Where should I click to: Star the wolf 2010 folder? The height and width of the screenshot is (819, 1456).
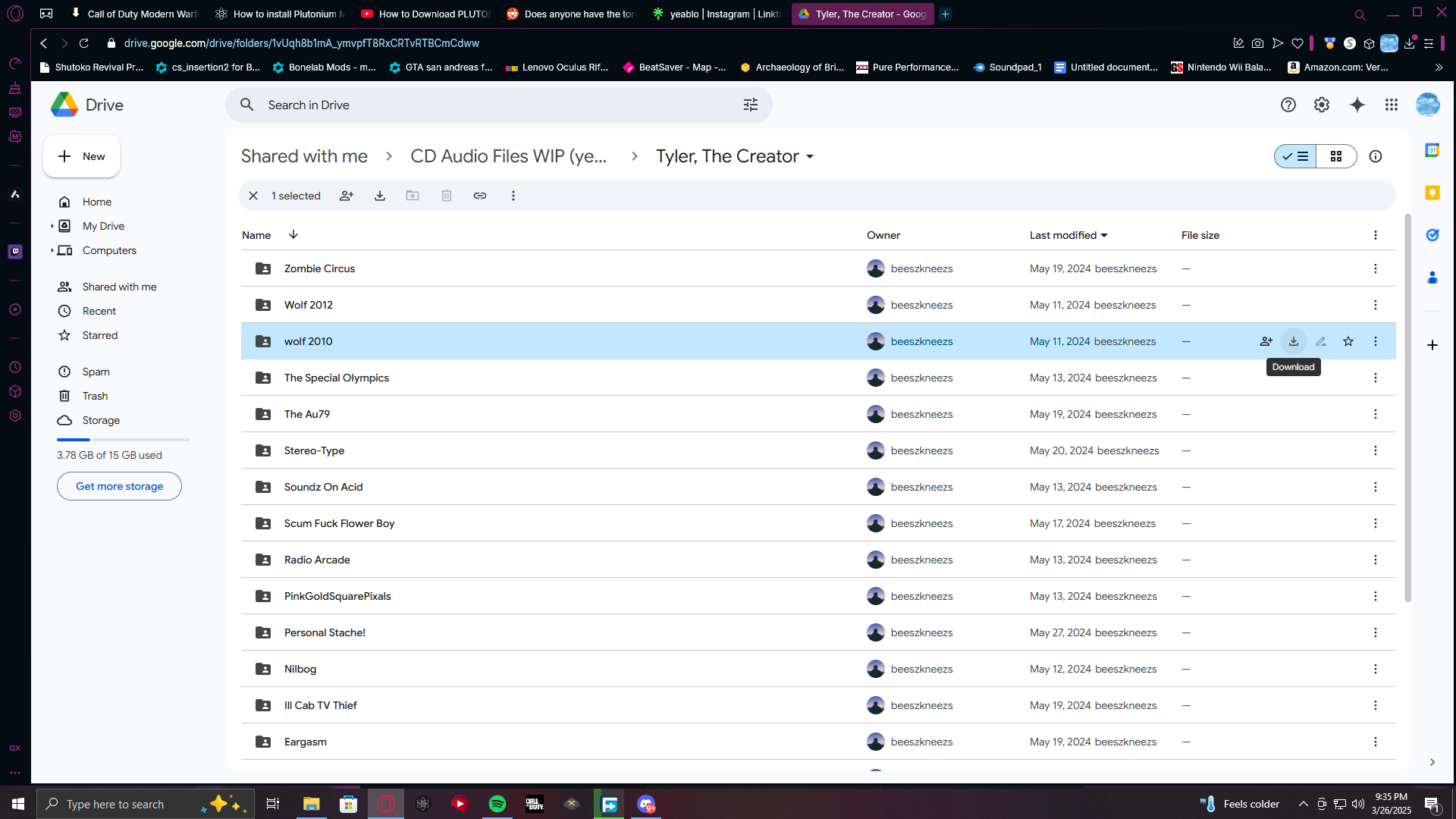(x=1348, y=341)
